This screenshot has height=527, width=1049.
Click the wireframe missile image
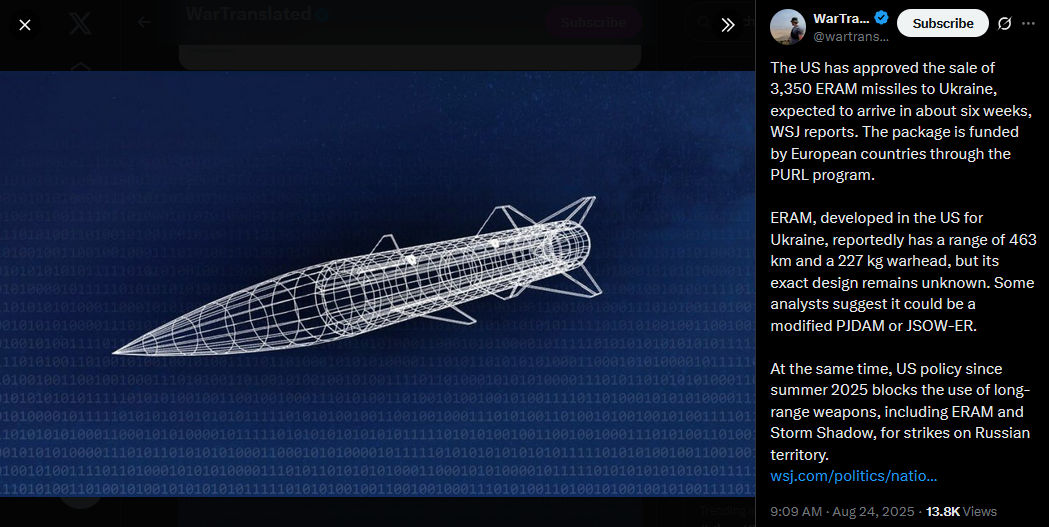[377, 284]
